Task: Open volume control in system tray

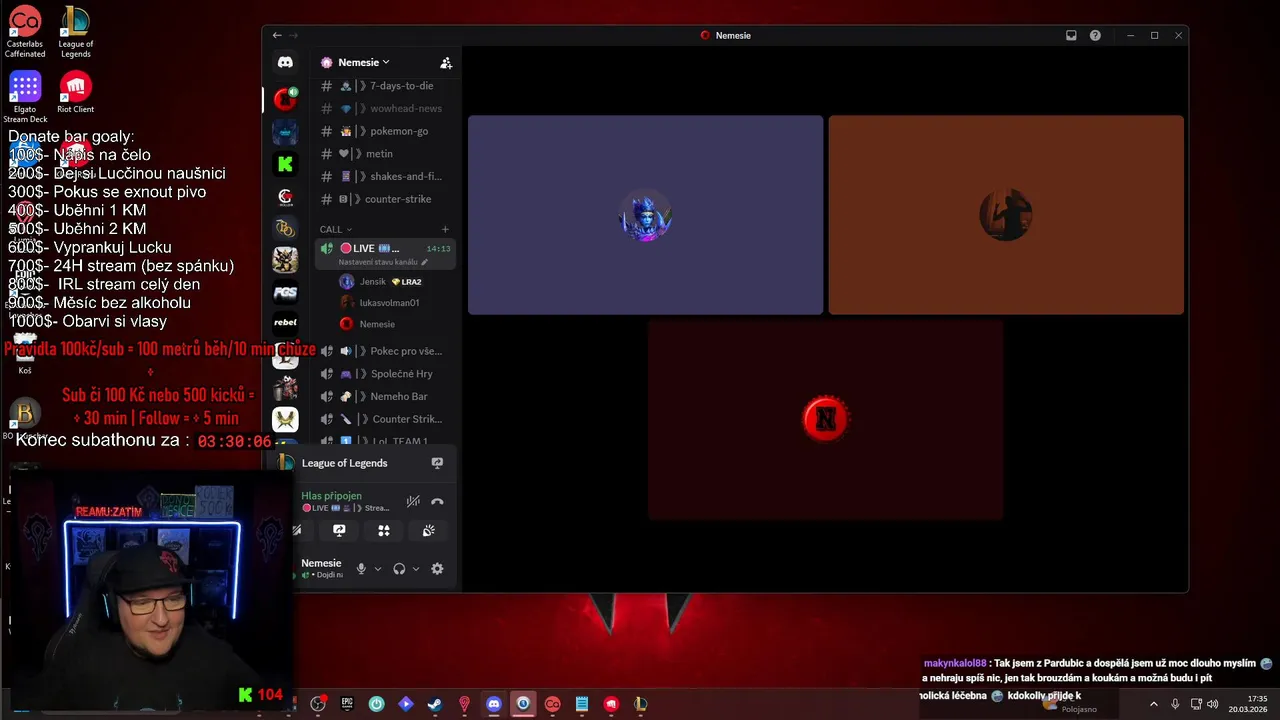Action: tap(1213, 704)
